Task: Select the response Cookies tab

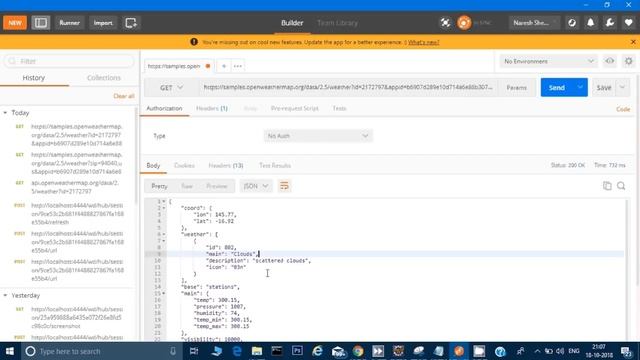Action: (184, 166)
